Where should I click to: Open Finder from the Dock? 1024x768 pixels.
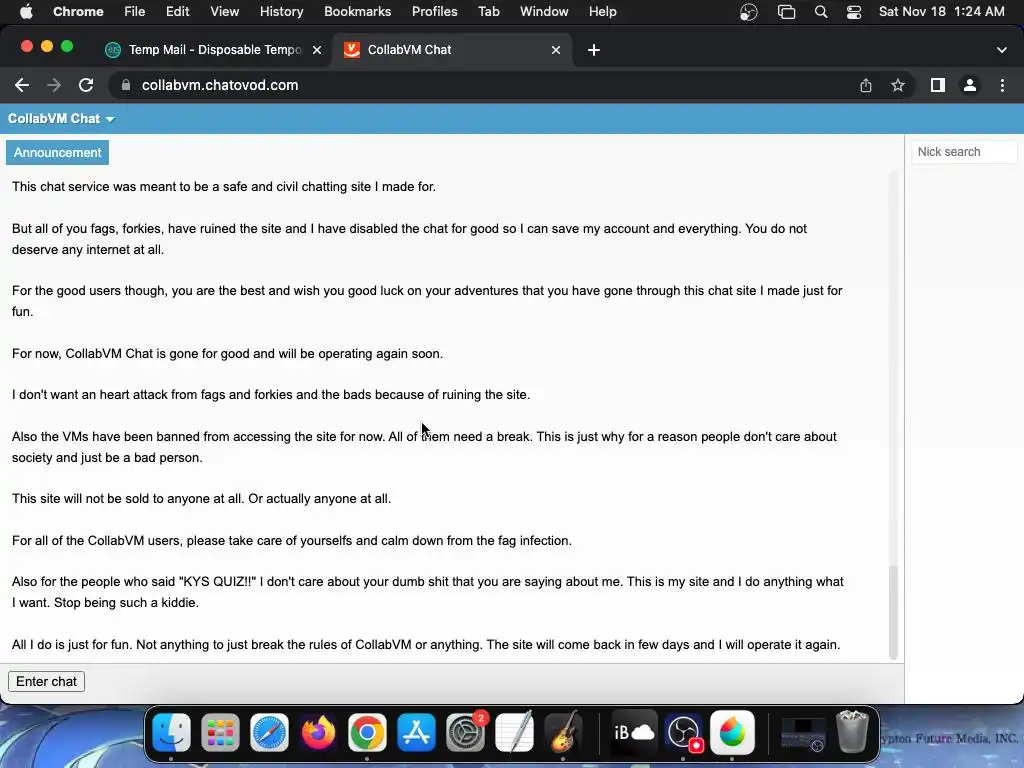tap(171, 733)
